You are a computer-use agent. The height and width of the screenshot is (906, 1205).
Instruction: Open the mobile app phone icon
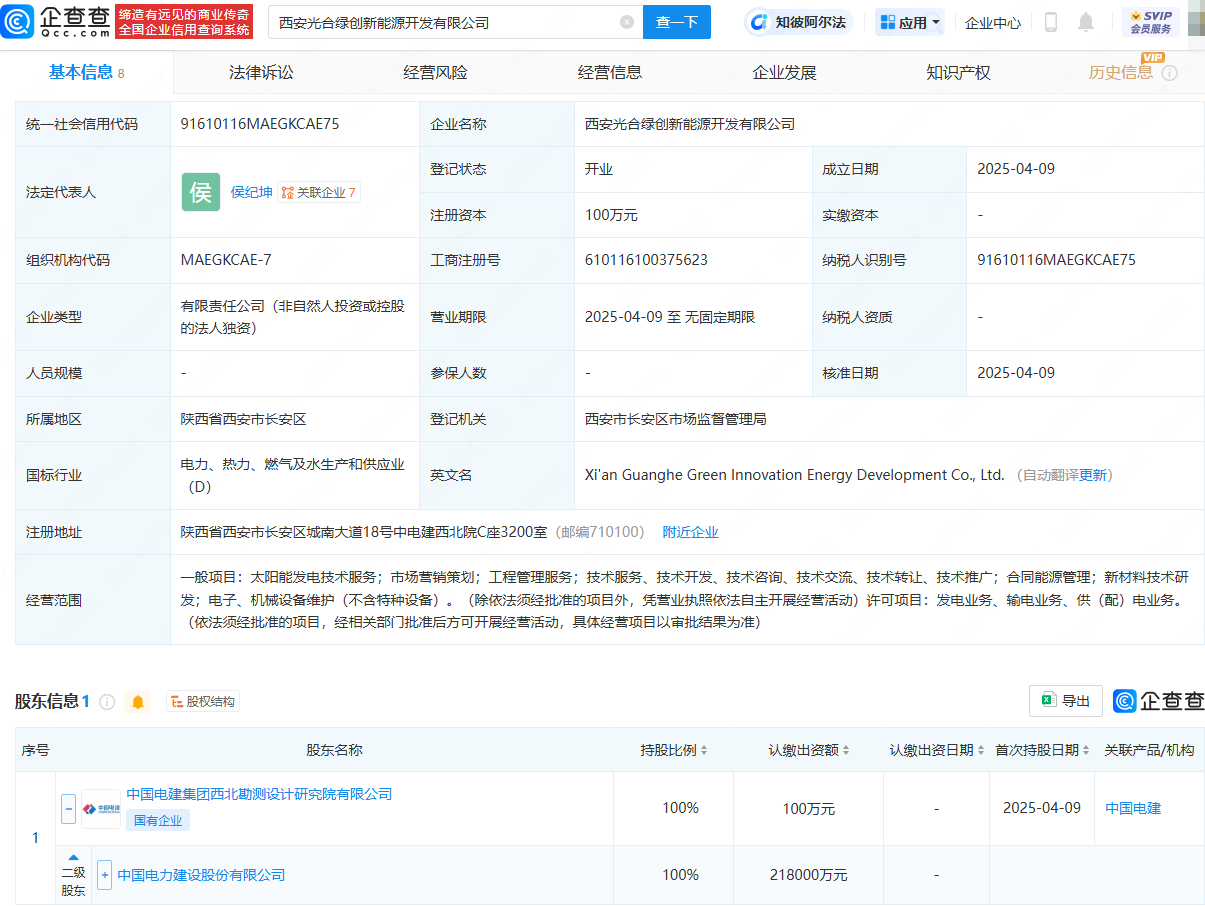pyautogui.click(x=1051, y=22)
